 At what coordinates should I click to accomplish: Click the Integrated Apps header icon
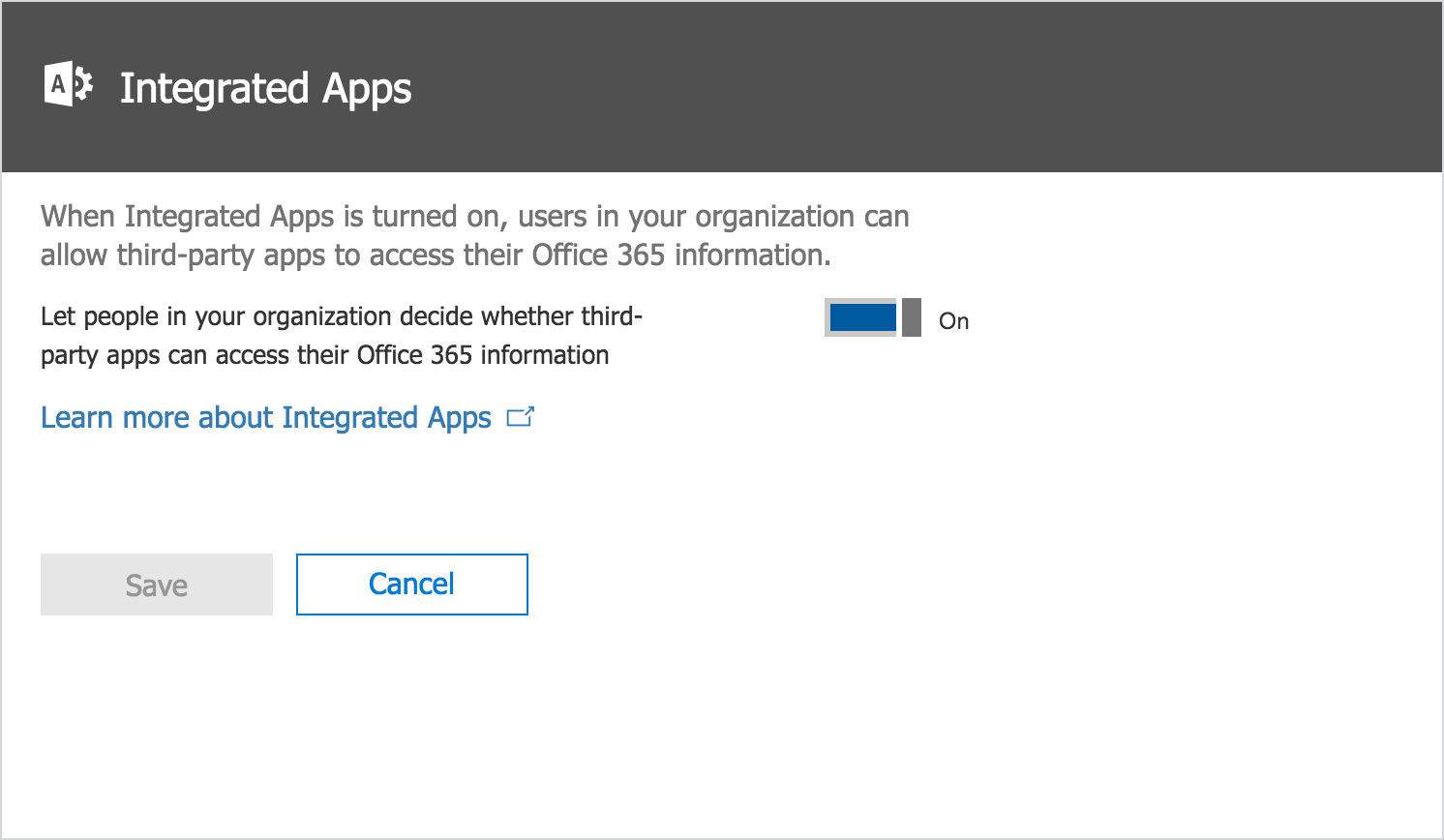pos(69,85)
